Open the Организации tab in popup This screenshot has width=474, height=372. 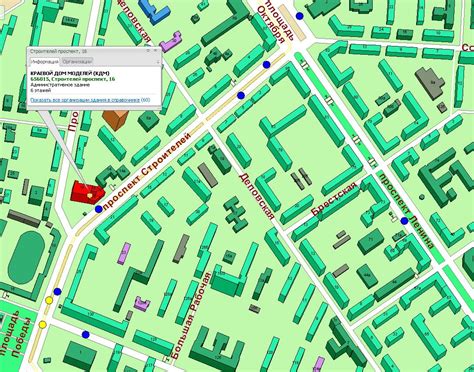click(x=77, y=61)
